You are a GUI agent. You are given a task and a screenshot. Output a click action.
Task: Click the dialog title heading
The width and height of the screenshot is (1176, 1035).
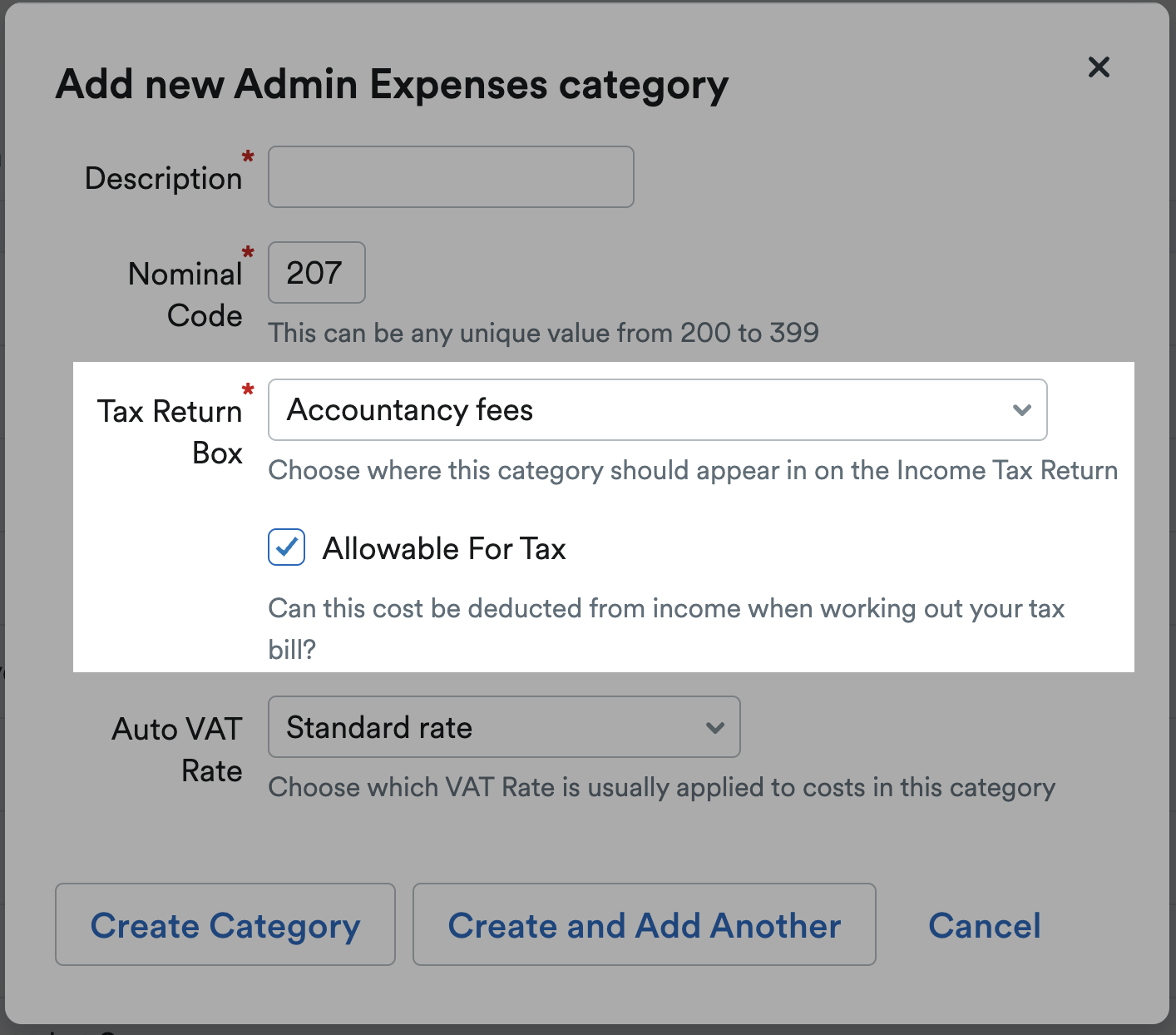392,85
